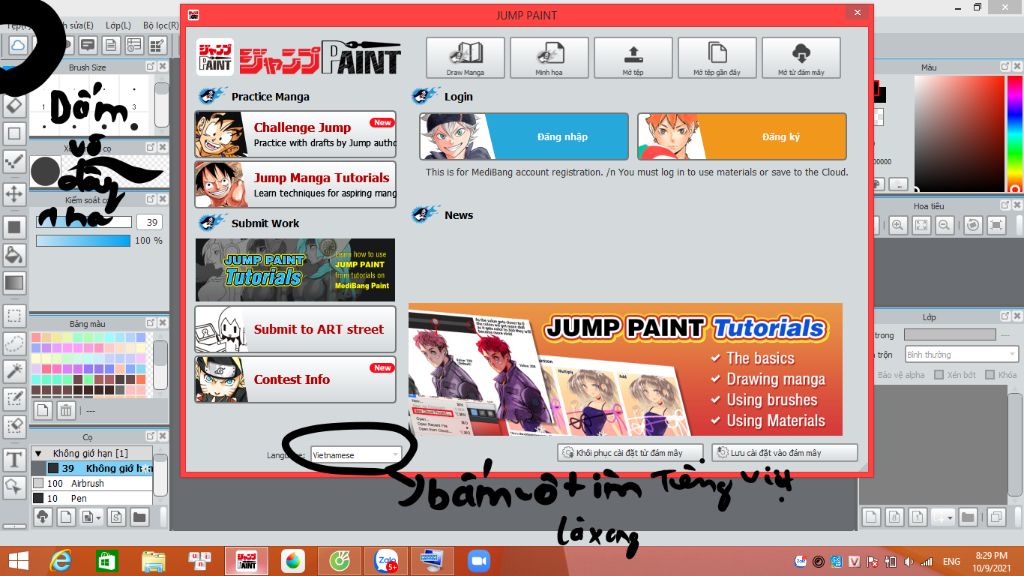Image resolution: width=1024 pixels, height=576 pixels.
Task: Select the Text tool
Action: (14, 460)
